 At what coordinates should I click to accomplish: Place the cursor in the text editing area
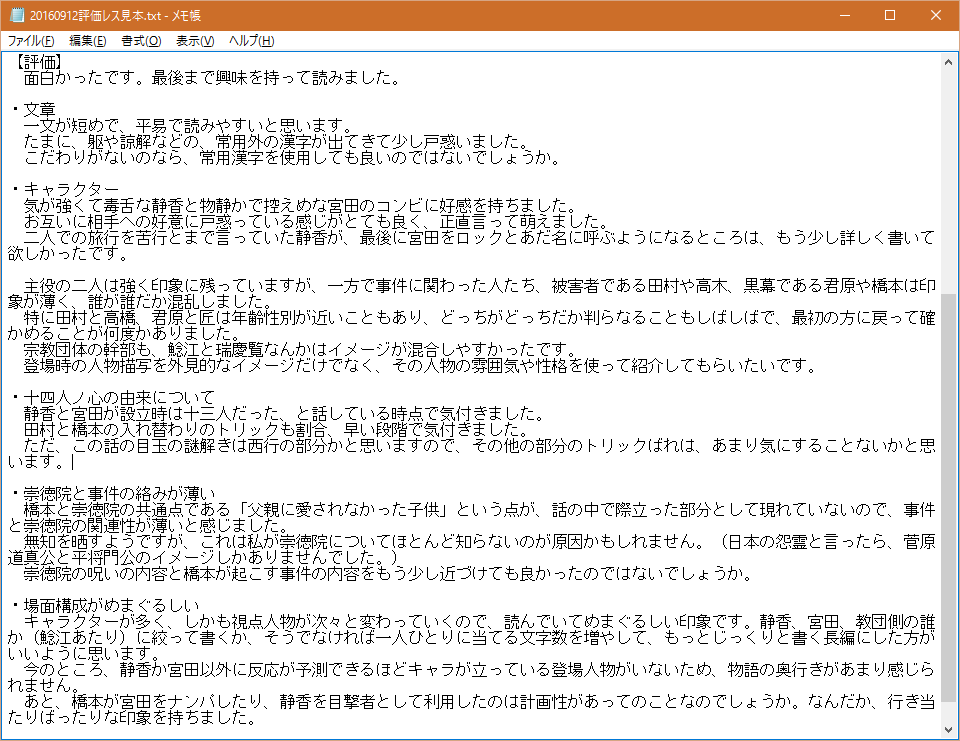[471, 396]
